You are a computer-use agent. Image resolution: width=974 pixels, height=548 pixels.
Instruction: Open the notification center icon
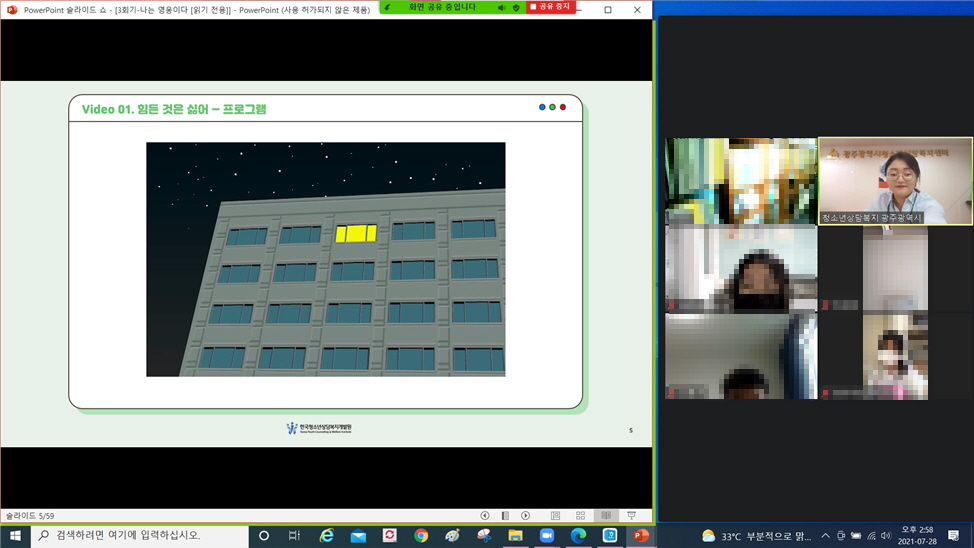954,536
